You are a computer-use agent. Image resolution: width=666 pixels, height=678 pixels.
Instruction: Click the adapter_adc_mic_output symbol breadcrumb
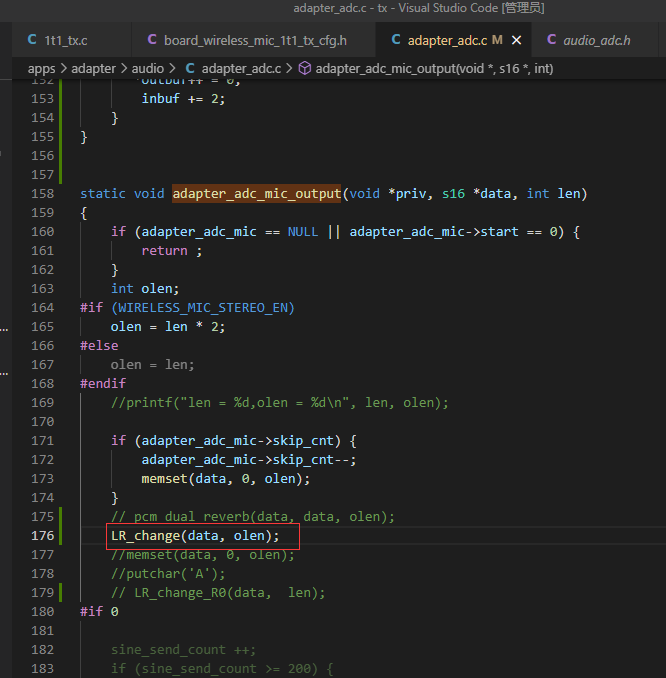pyautogui.click(x=434, y=69)
